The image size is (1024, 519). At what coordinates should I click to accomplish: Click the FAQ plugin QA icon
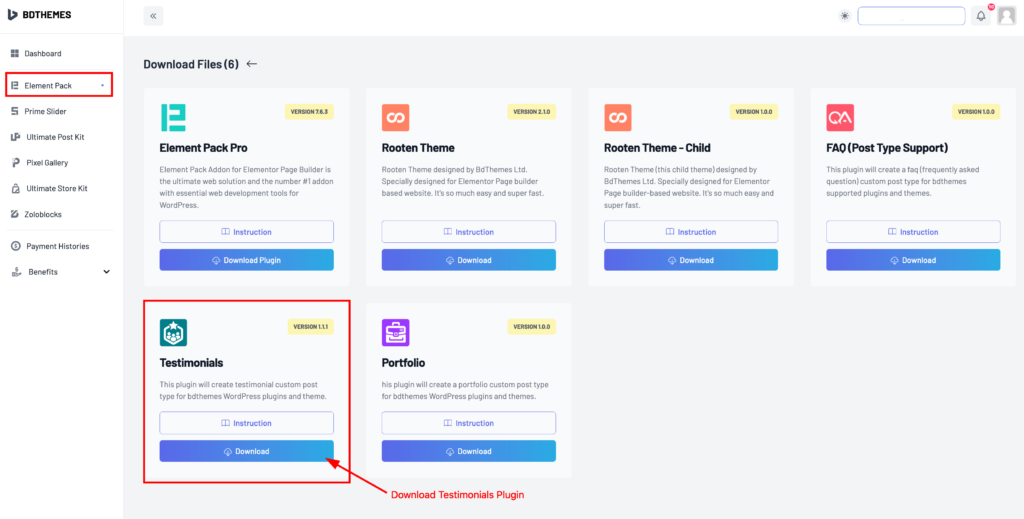pos(840,118)
